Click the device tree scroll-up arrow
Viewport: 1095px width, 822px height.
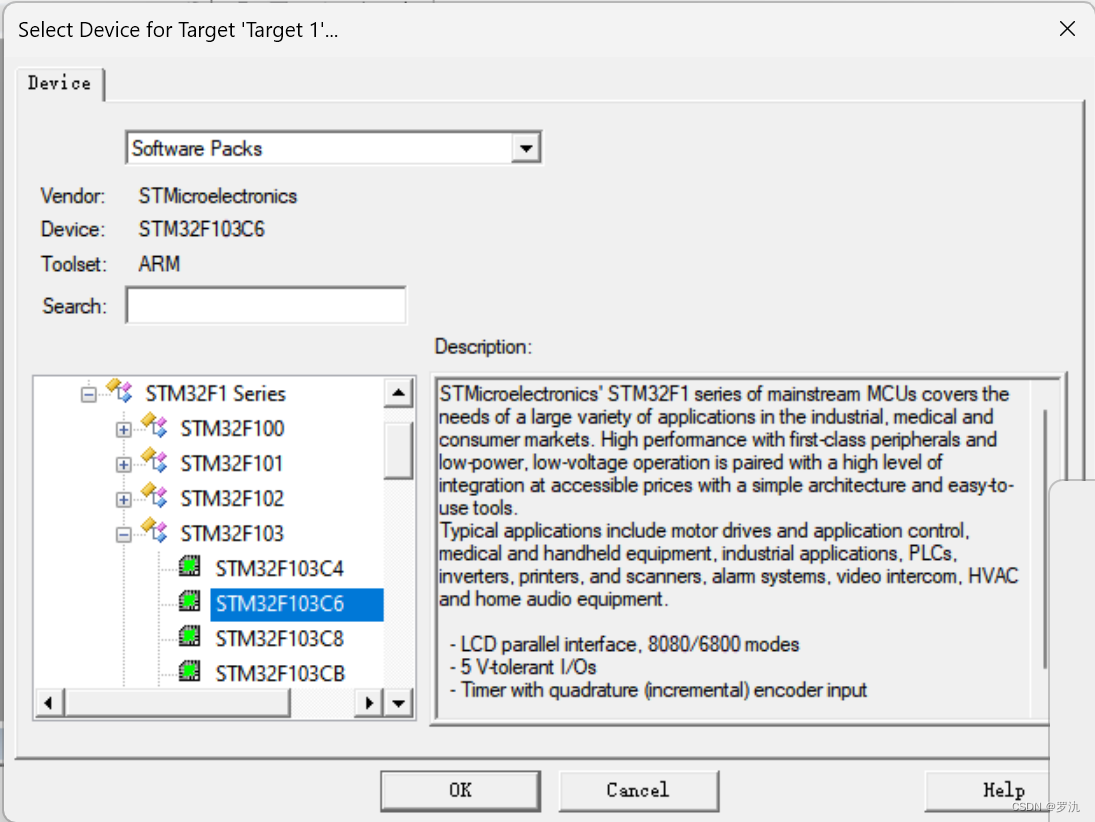(x=398, y=392)
